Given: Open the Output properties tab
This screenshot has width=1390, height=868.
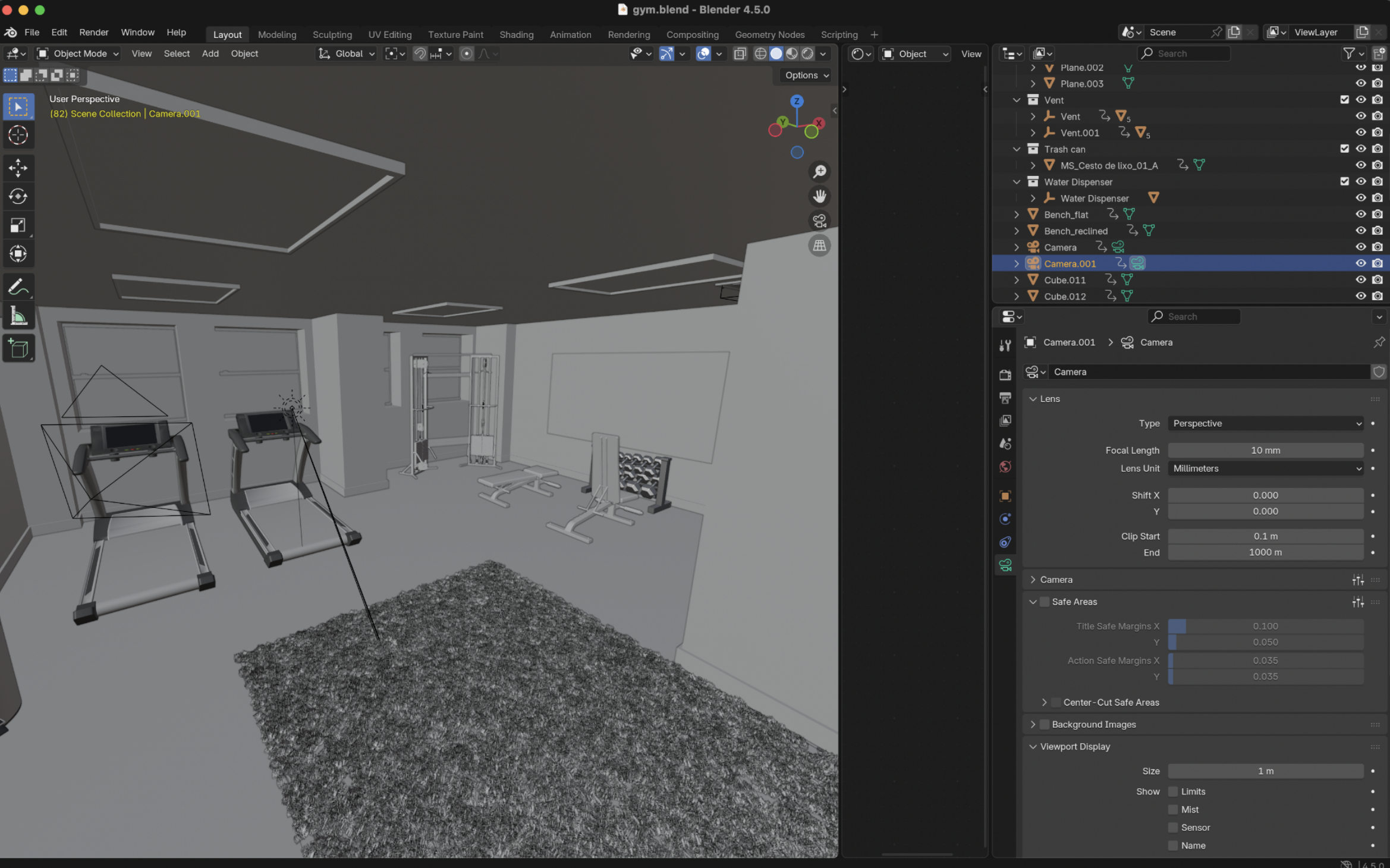Looking at the screenshot, I should pos(1005,398).
